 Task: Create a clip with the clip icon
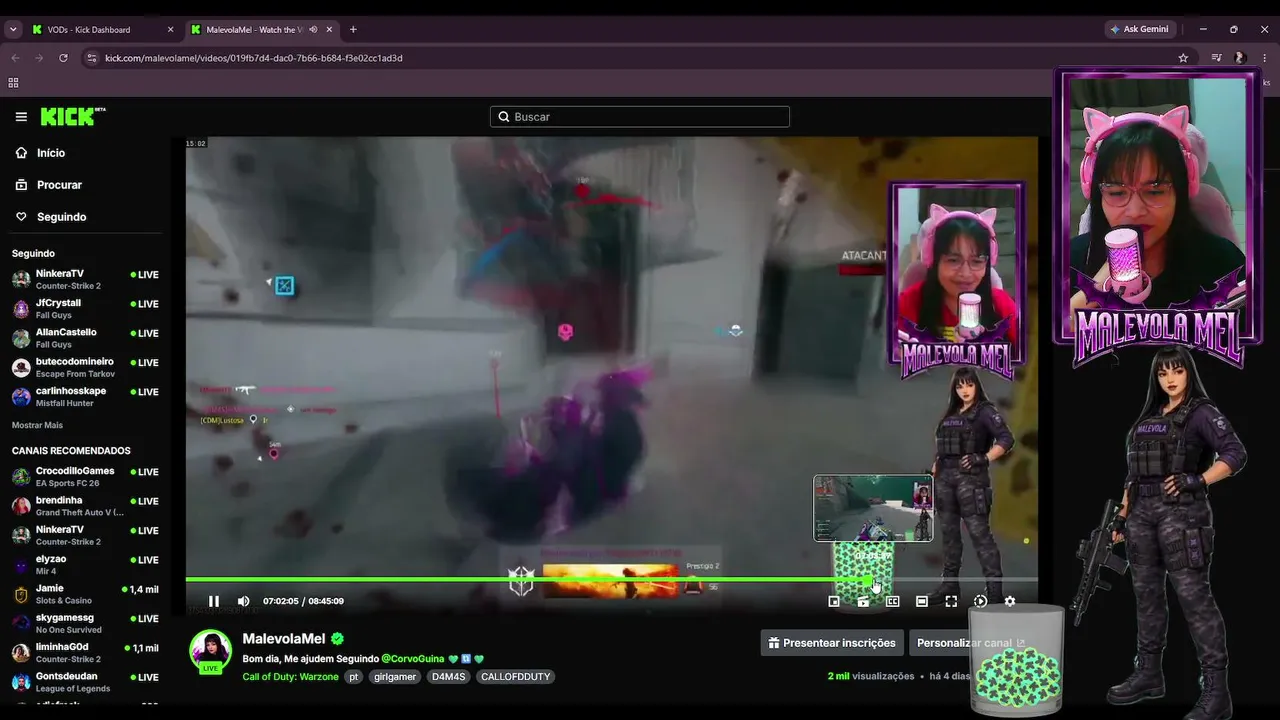pos(863,601)
